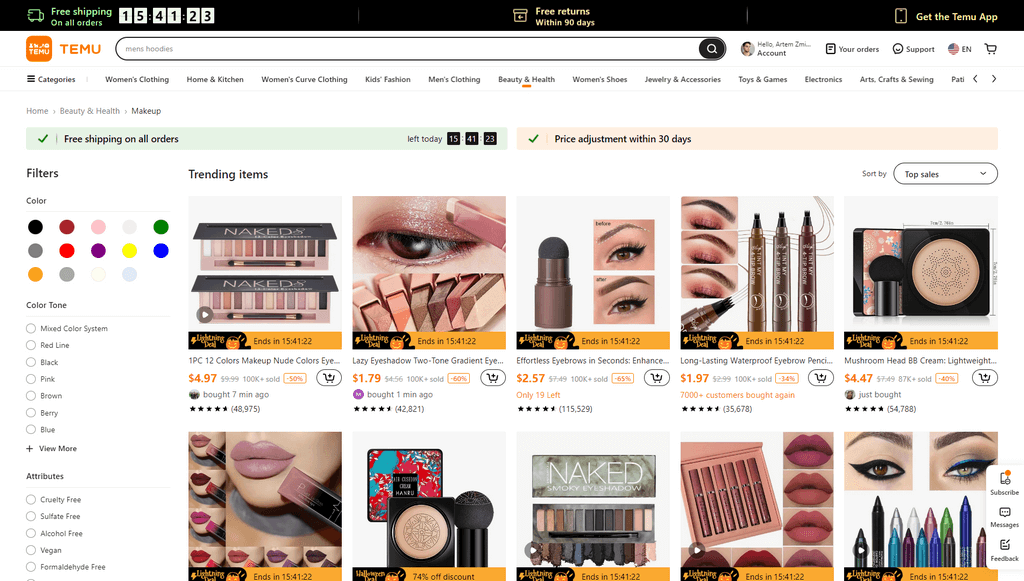This screenshot has height=581, width=1024.
Task: Select the Mixed Color System tone
Action: click(x=31, y=328)
